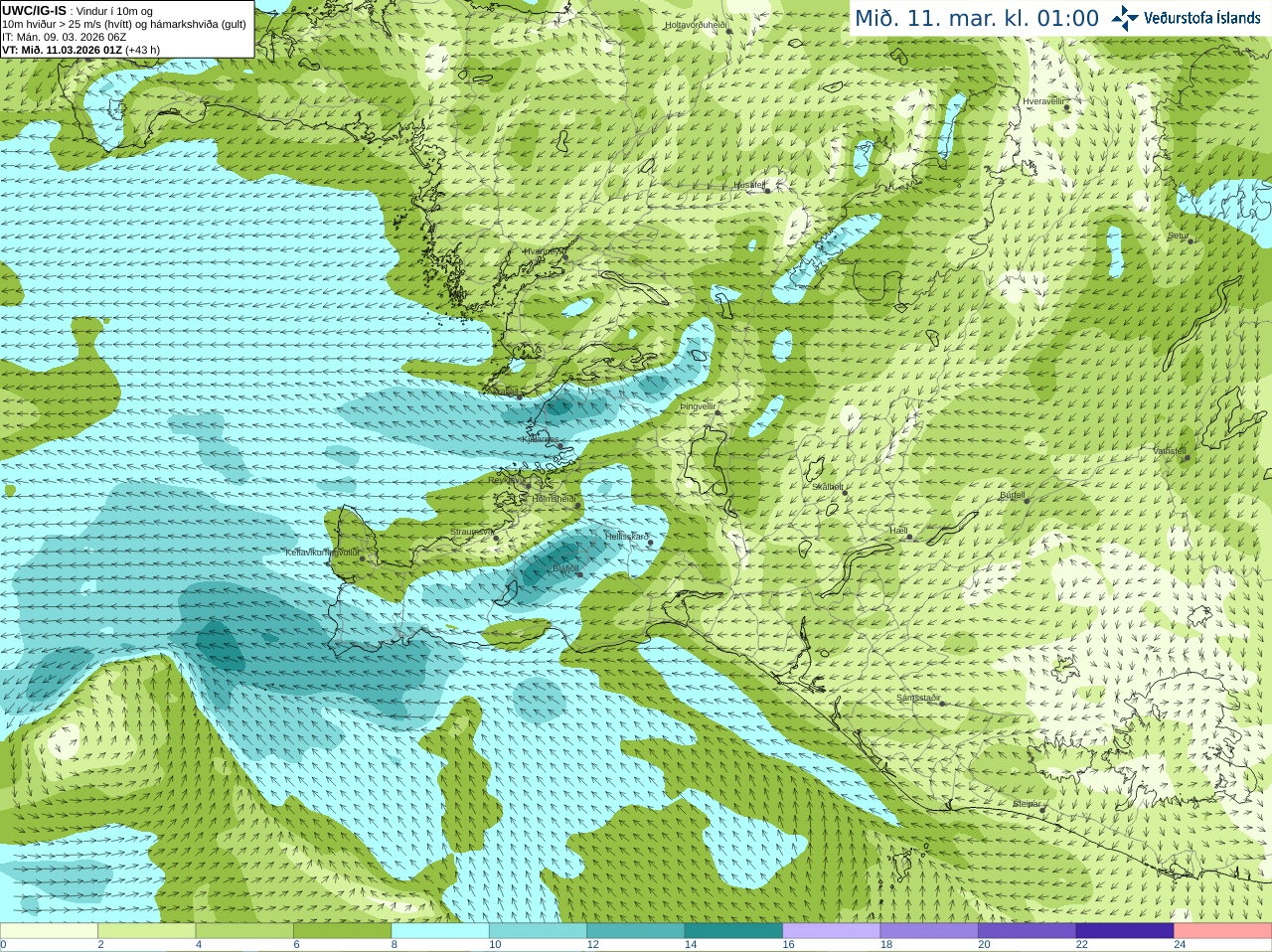Click the Sámsstaðir station label
This screenshot has height=952, width=1272.
tap(918, 698)
